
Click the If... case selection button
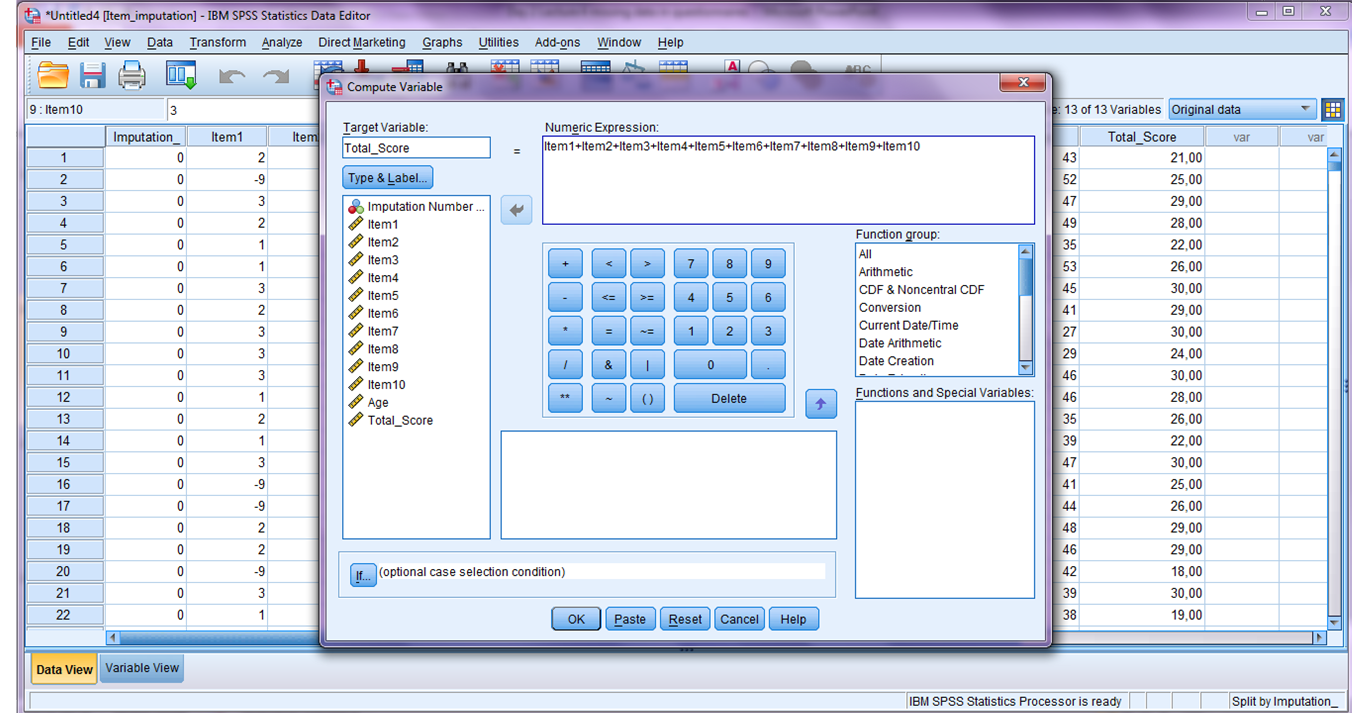363,575
